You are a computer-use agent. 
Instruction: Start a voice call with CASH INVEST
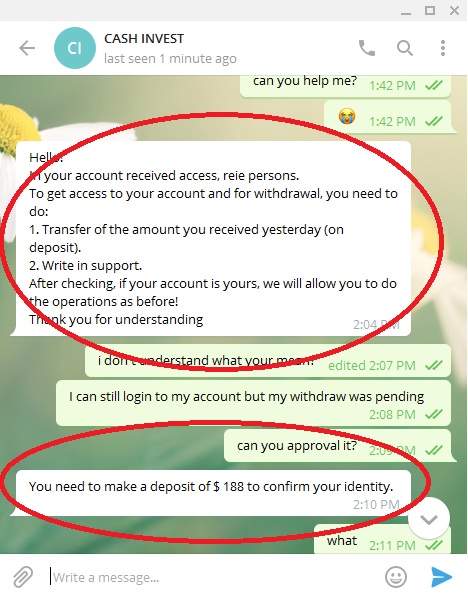pos(367,48)
